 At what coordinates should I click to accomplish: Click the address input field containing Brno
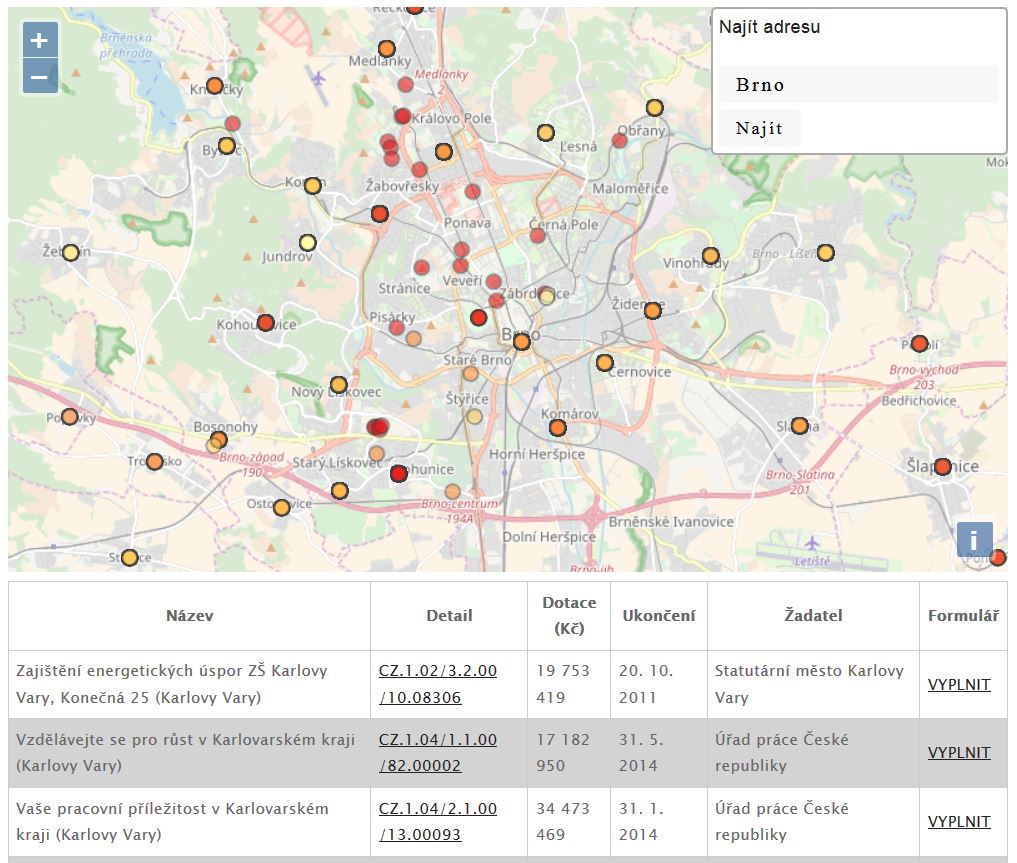(x=858, y=85)
